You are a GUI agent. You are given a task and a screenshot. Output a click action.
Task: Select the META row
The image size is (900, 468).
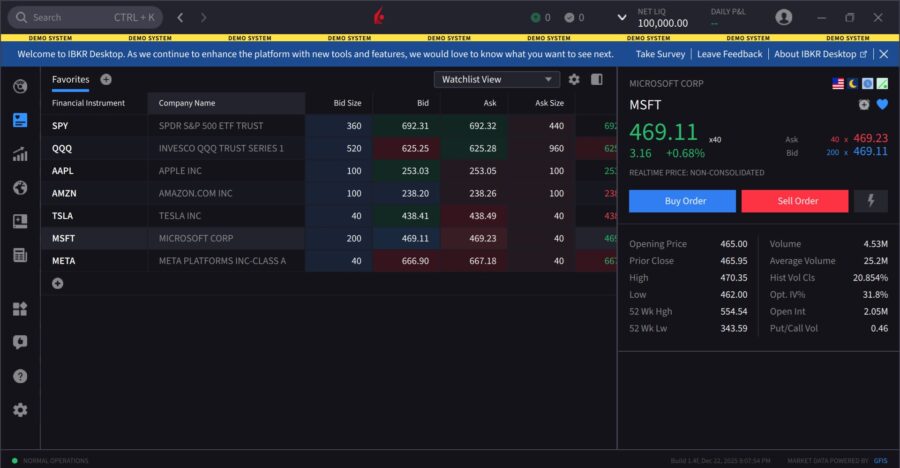tap(329, 261)
